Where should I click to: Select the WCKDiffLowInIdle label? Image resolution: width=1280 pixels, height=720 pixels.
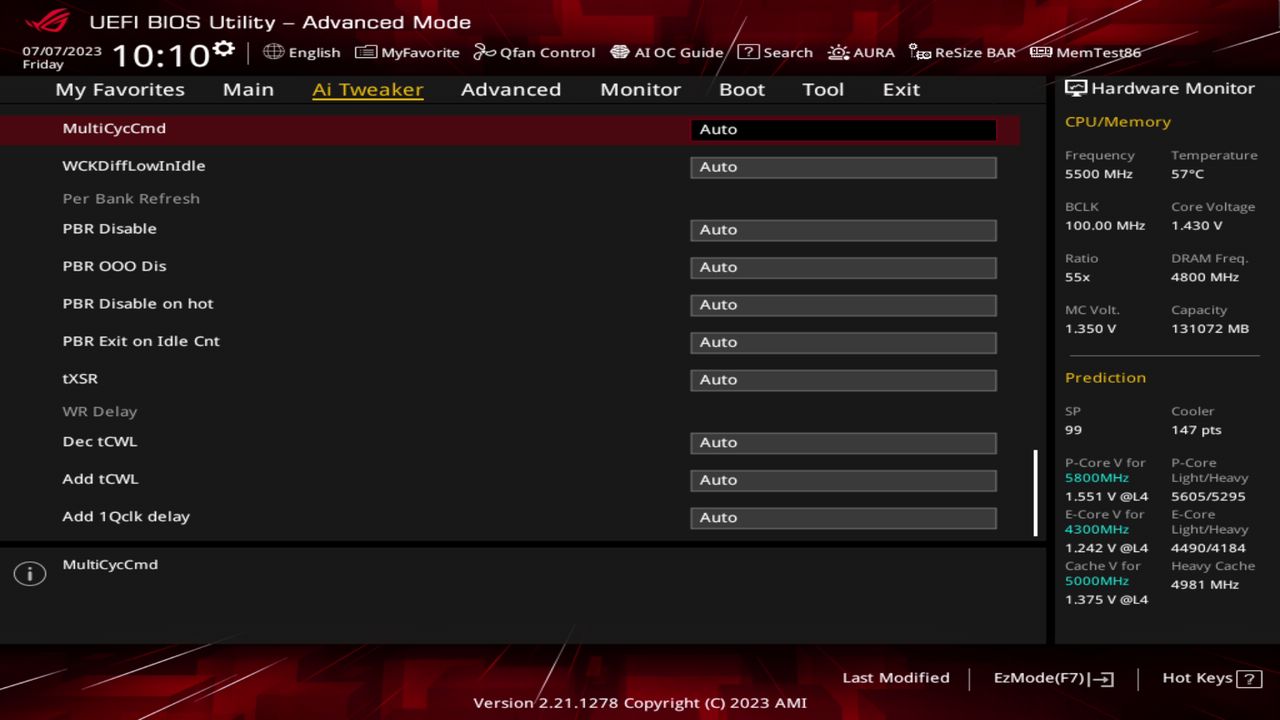click(134, 166)
